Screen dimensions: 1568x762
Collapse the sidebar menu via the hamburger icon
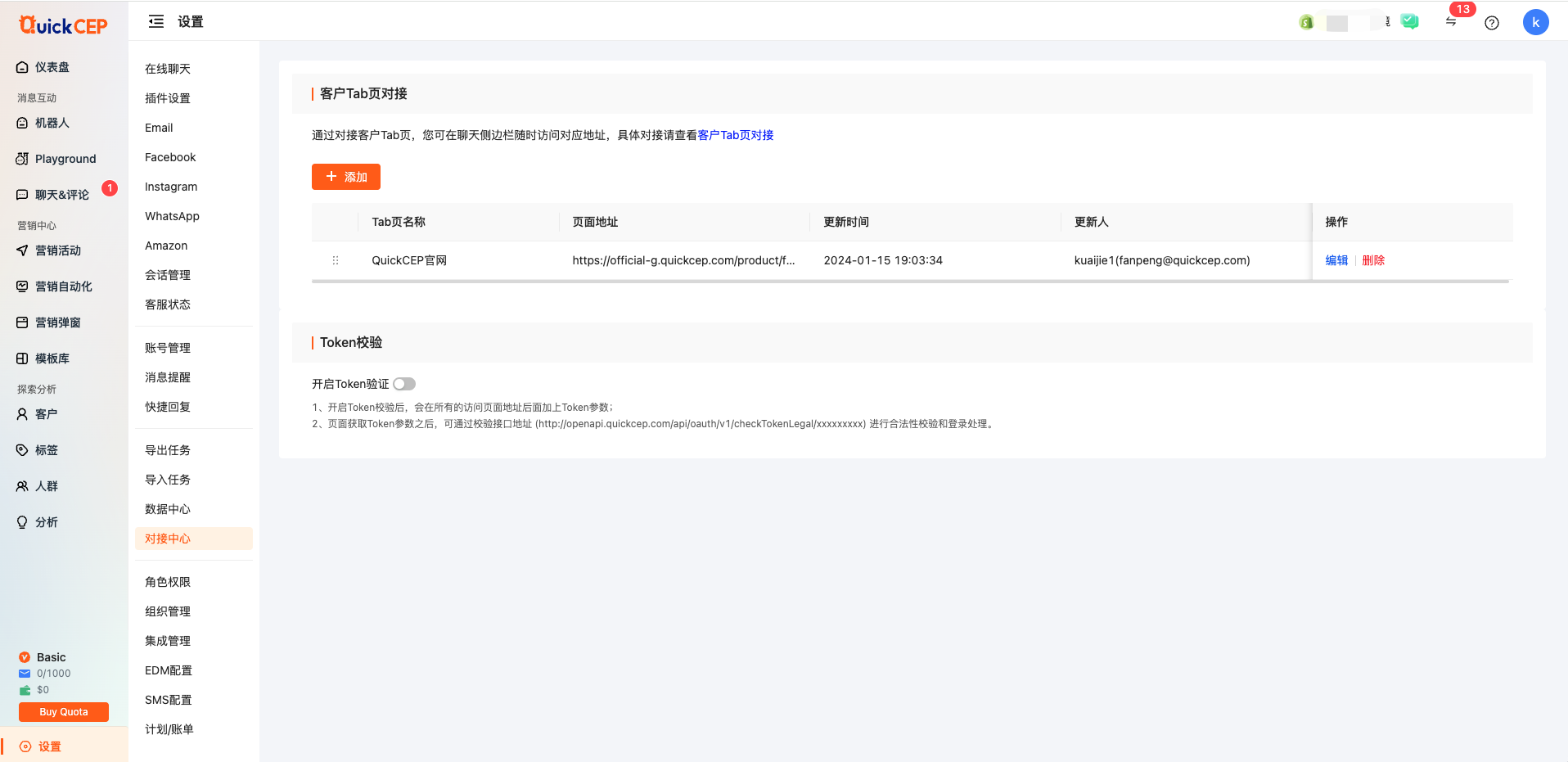coord(156,22)
